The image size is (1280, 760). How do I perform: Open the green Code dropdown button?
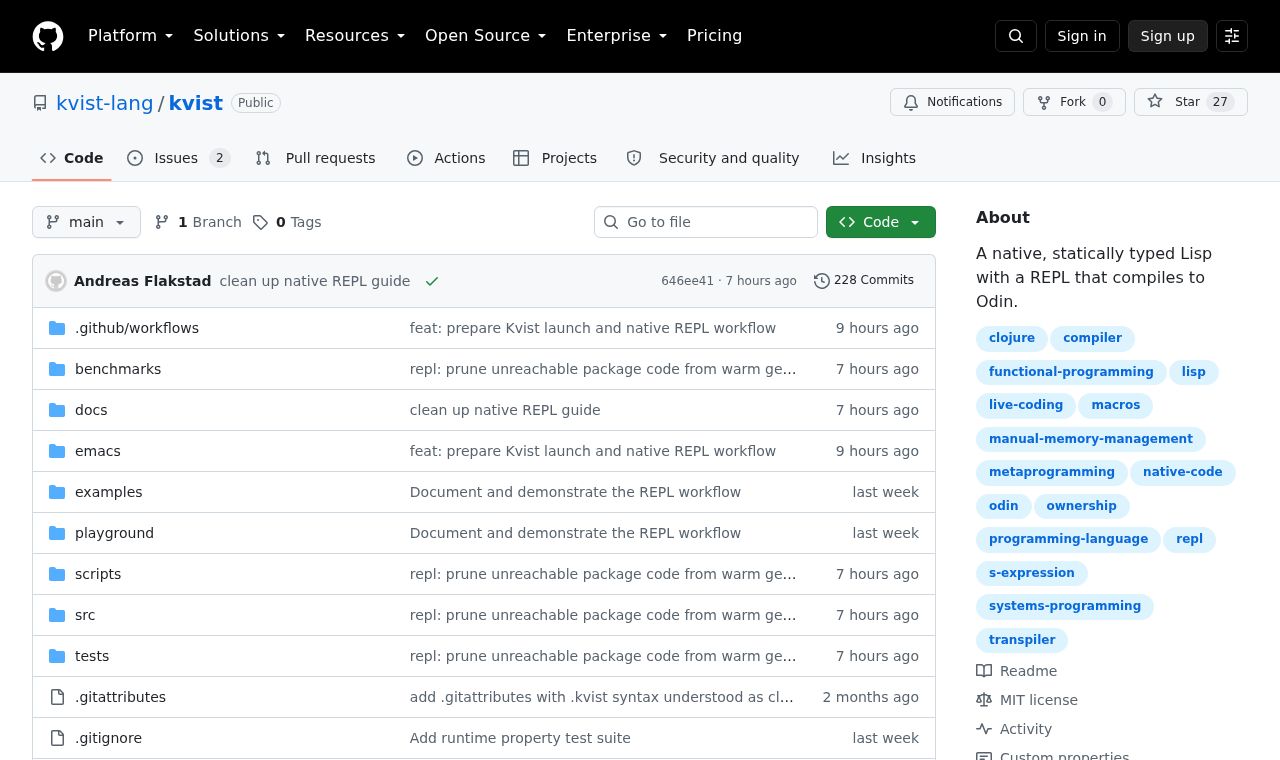point(881,222)
